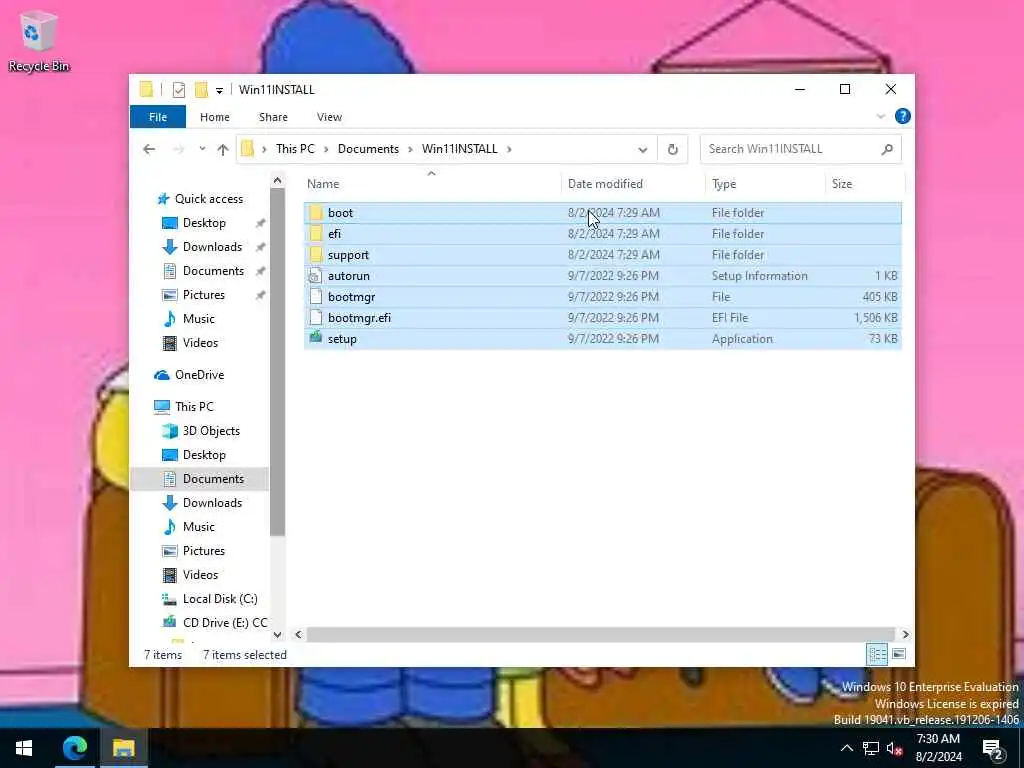
Task: Sort files by the Name column
Action: click(431, 184)
